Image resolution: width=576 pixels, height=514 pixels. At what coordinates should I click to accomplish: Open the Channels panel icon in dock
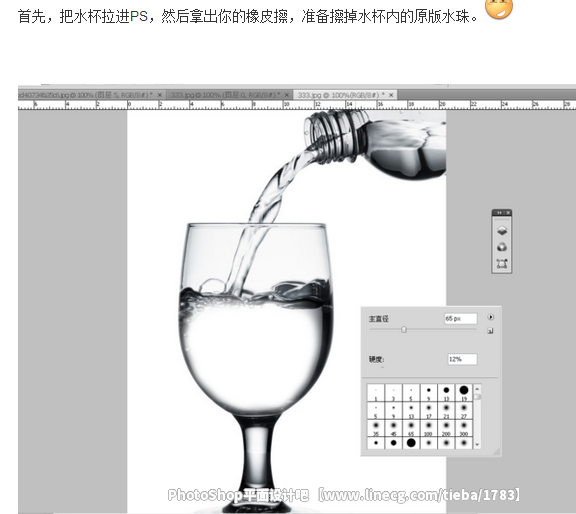(x=502, y=247)
